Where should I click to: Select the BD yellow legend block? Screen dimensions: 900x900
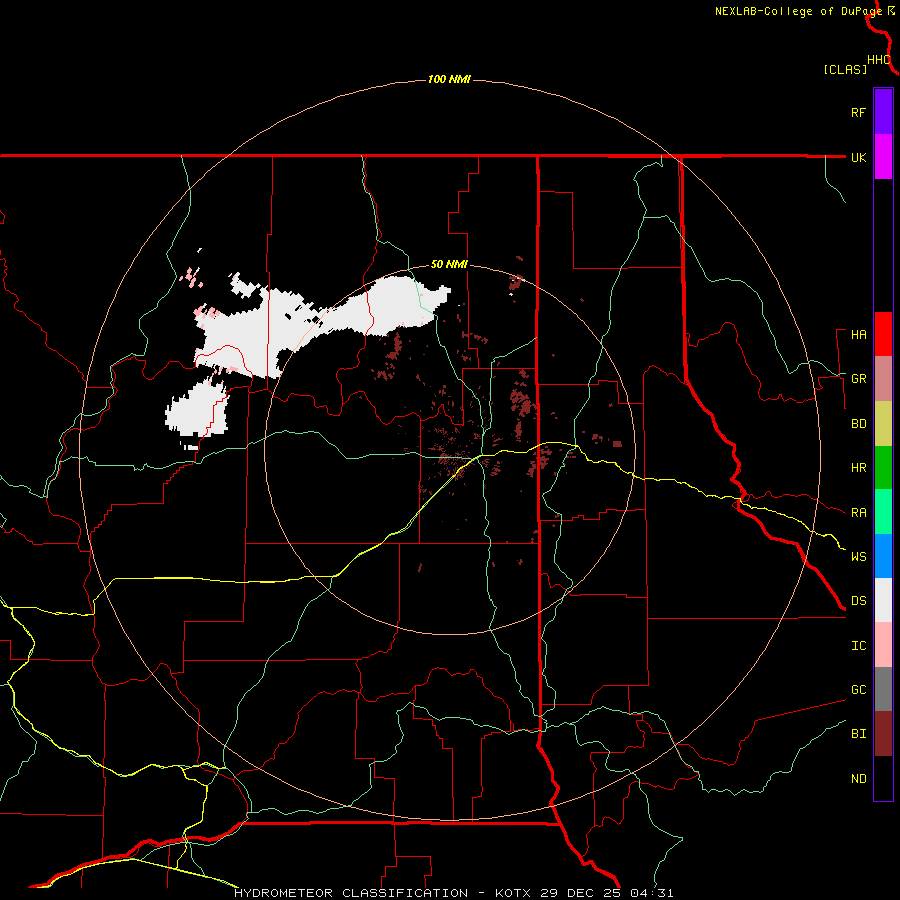click(x=883, y=424)
